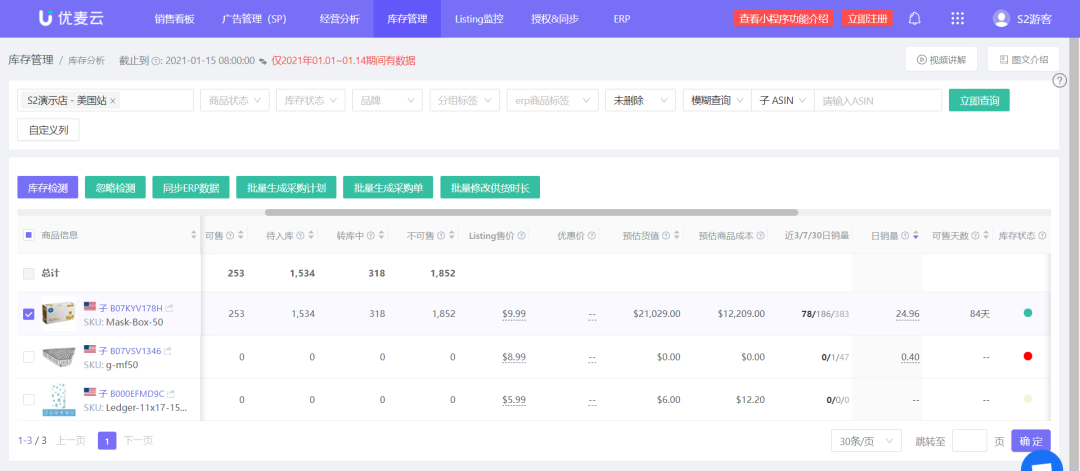Click the notification bell icon
The height and width of the screenshot is (471, 1080).
click(914, 18)
